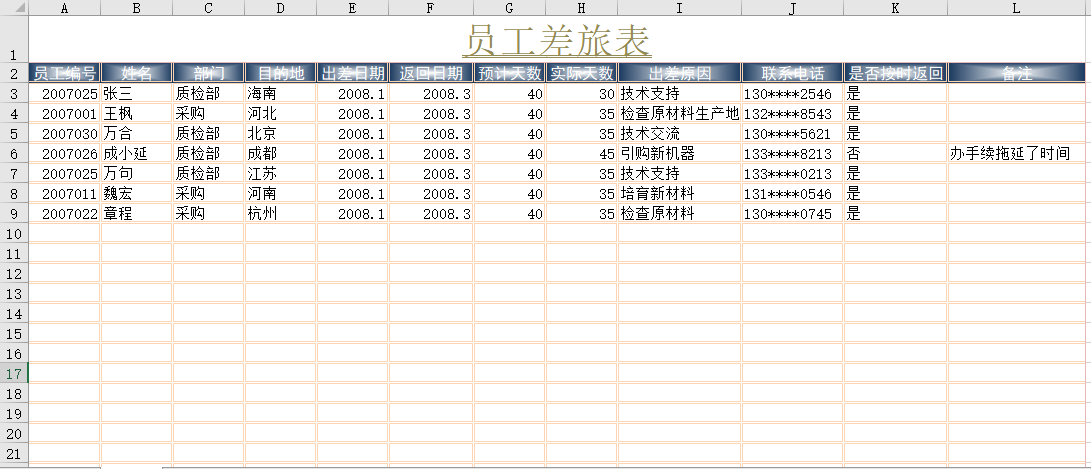The height and width of the screenshot is (469, 1091).
Task: Click the 备注 header cell
Action: [x=1017, y=73]
